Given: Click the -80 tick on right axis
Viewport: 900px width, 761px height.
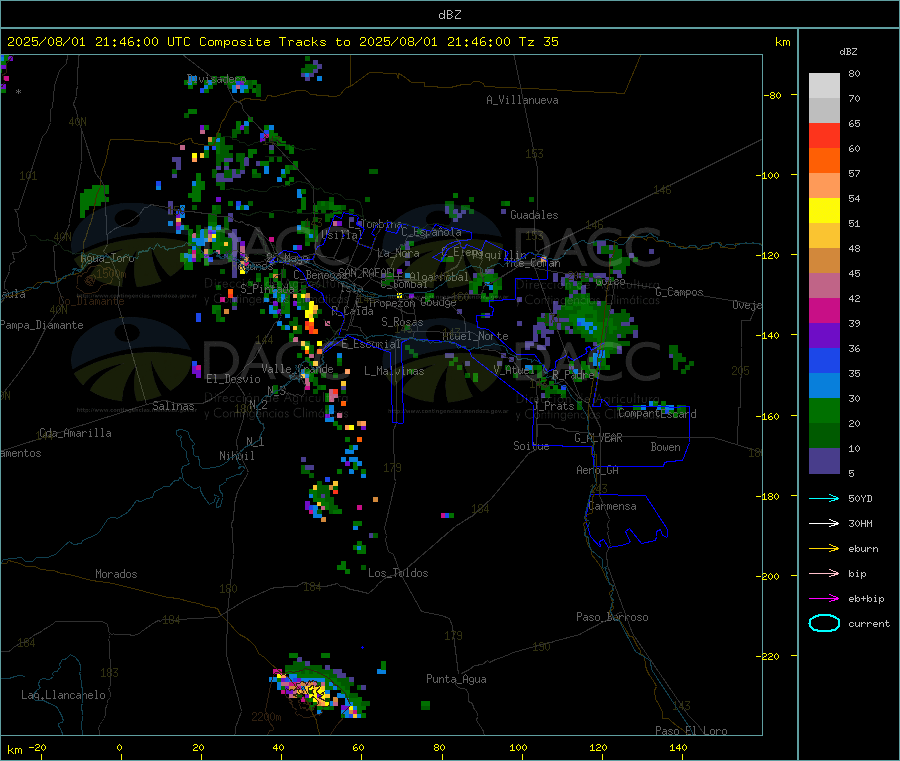Looking at the screenshot, I should coord(772,95).
